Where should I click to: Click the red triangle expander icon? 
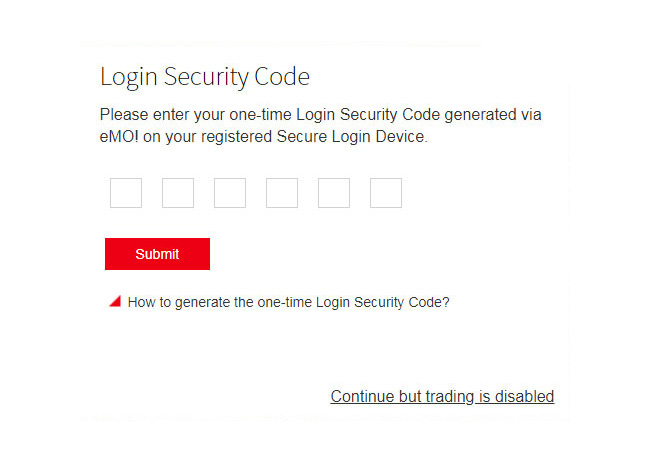click(115, 301)
